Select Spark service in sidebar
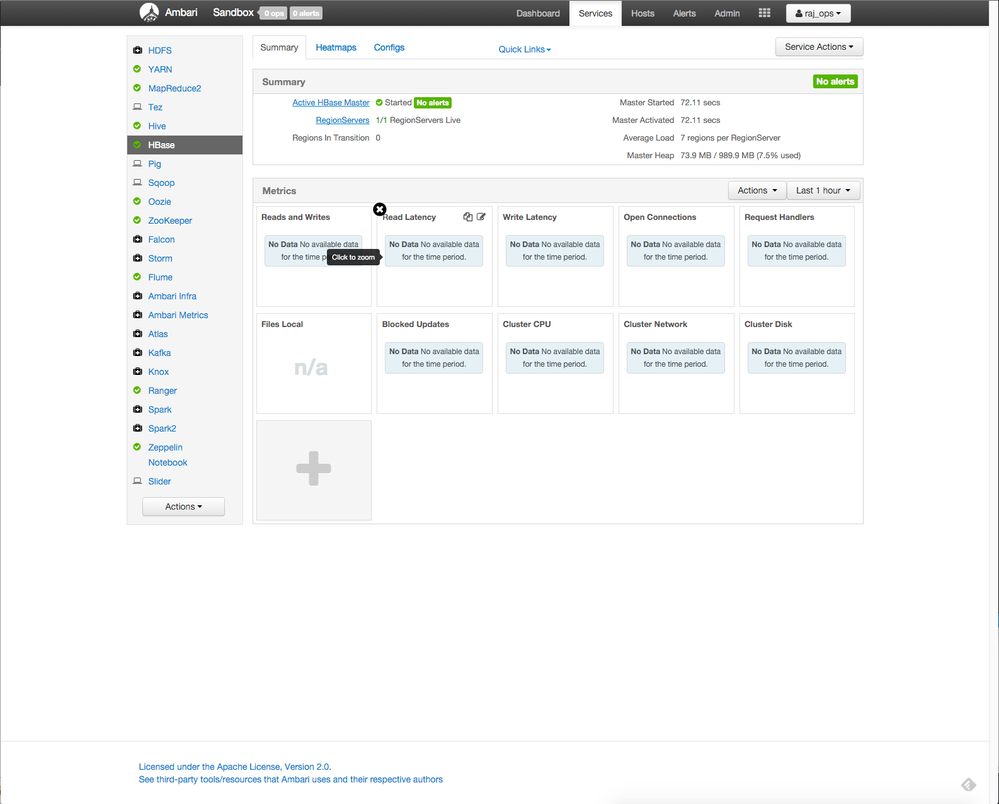Image resolution: width=999 pixels, height=804 pixels. (x=160, y=410)
